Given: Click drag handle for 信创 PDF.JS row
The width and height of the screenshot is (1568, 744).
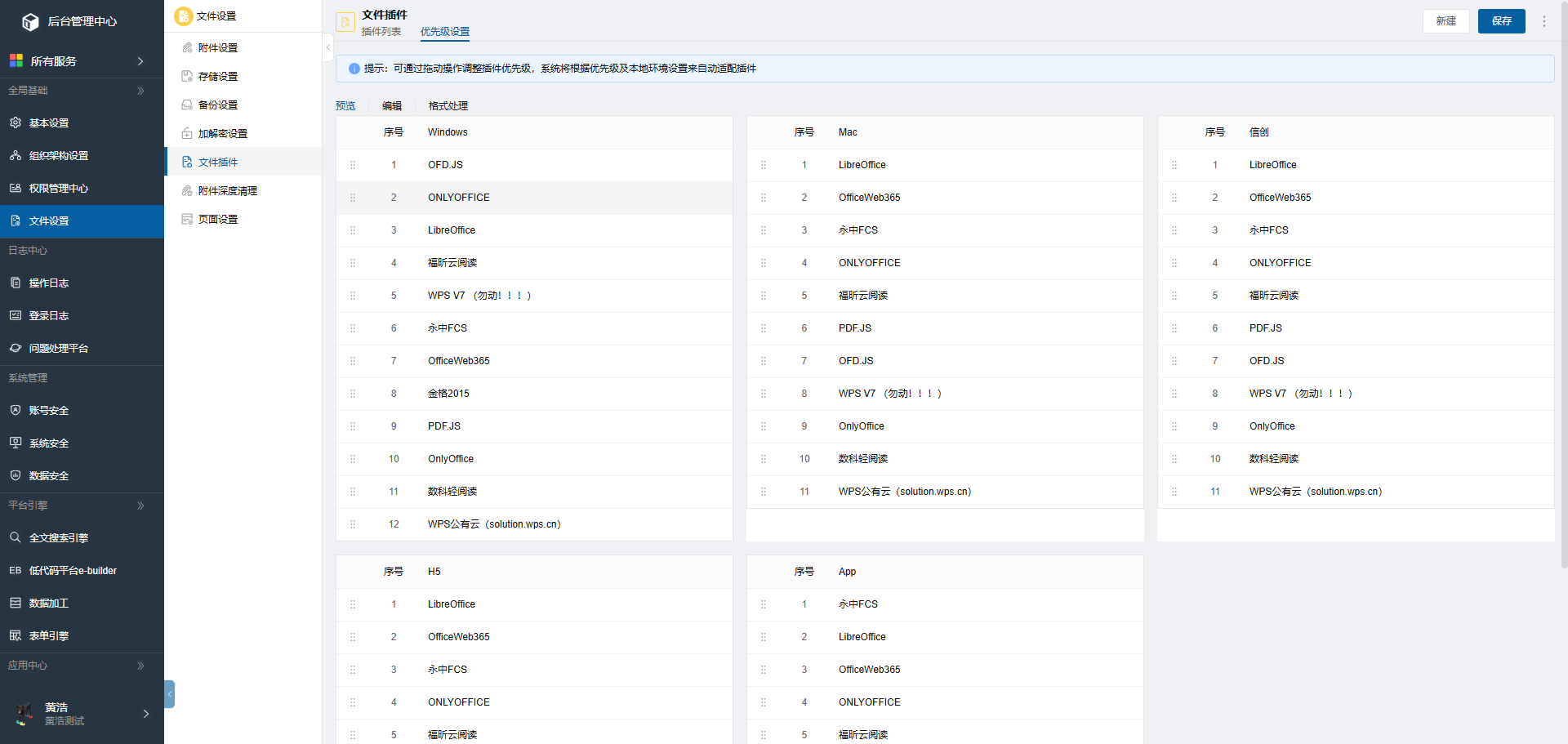Looking at the screenshot, I should click(x=1174, y=328).
